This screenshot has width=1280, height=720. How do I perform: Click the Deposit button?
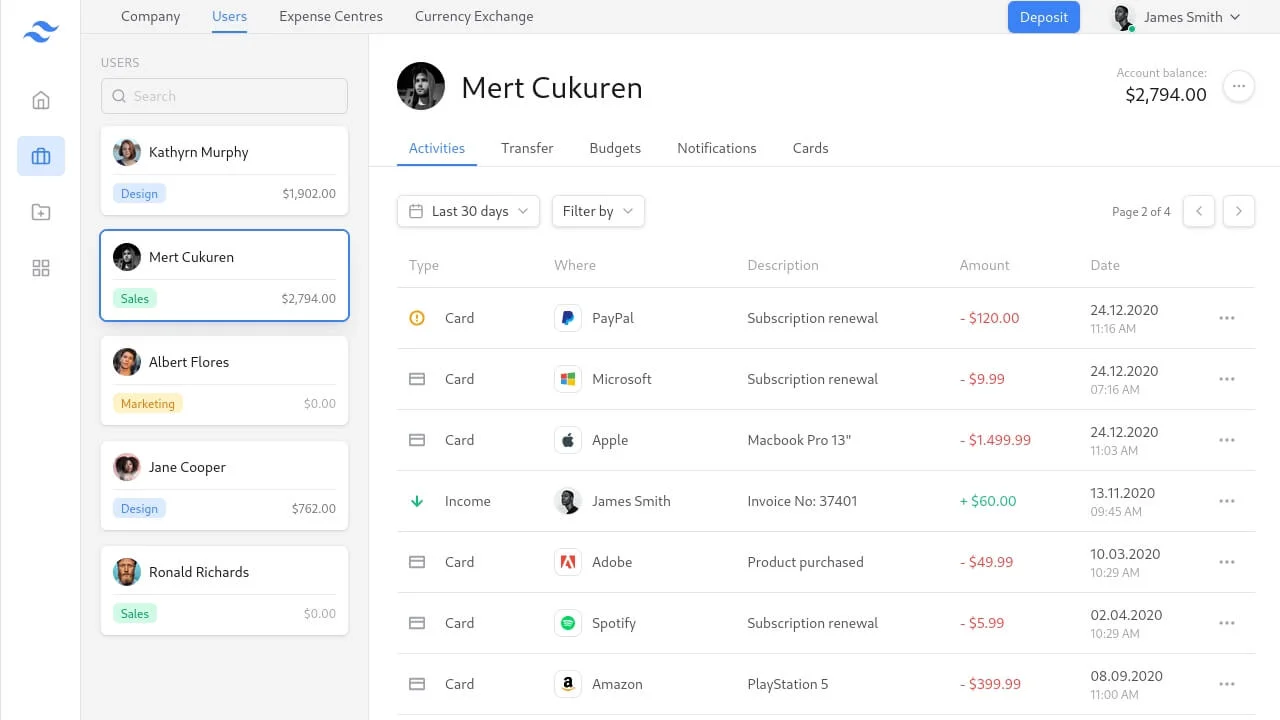(1043, 17)
